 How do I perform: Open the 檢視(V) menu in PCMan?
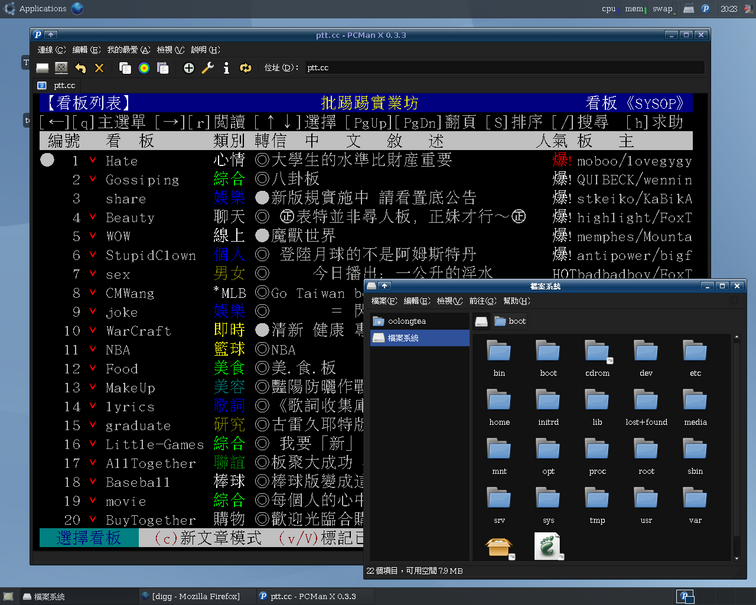coord(171,50)
